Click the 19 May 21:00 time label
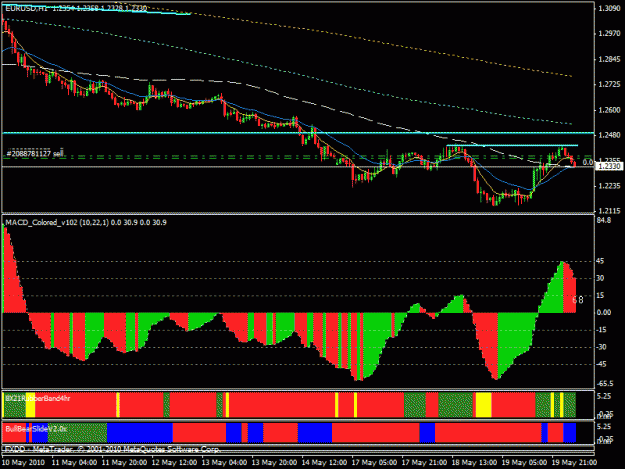 pos(574,463)
